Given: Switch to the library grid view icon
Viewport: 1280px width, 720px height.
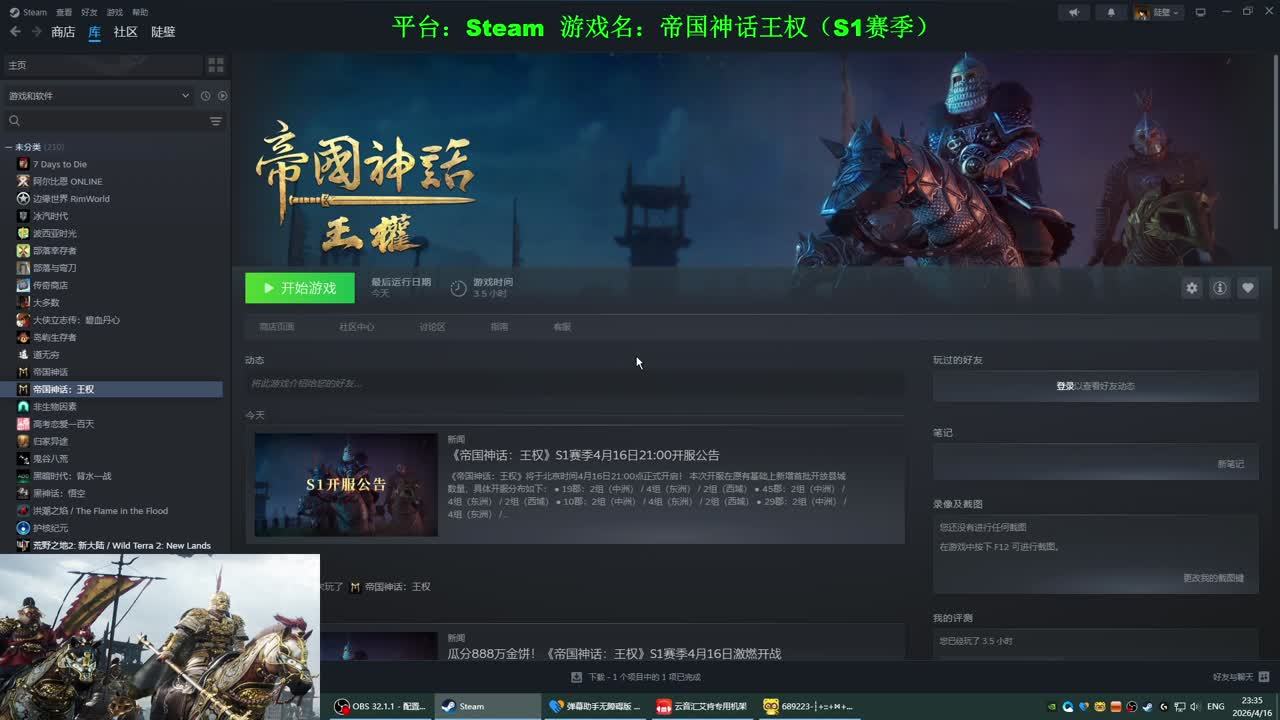Looking at the screenshot, I should [215, 65].
